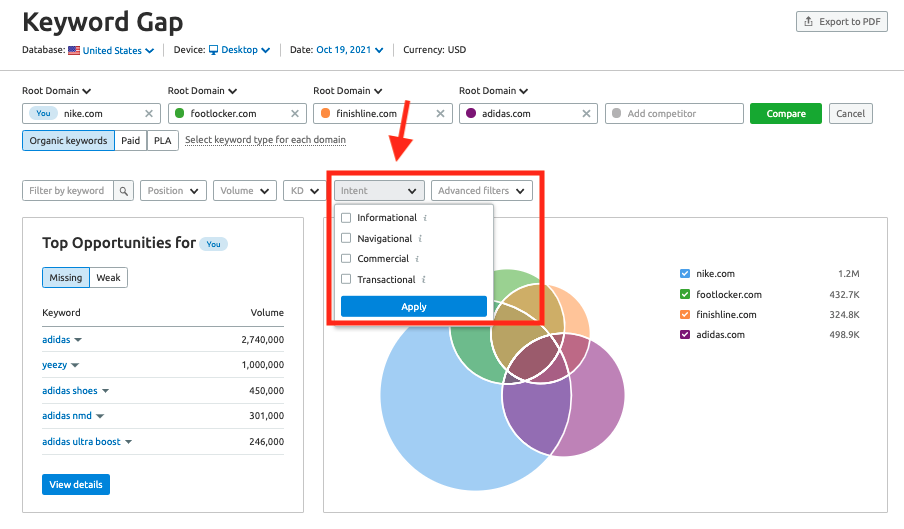The height and width of the screenshot is (529, 904).
Task: Uncheck footlocker.com in the chart legend
Action: coord(685,294)
